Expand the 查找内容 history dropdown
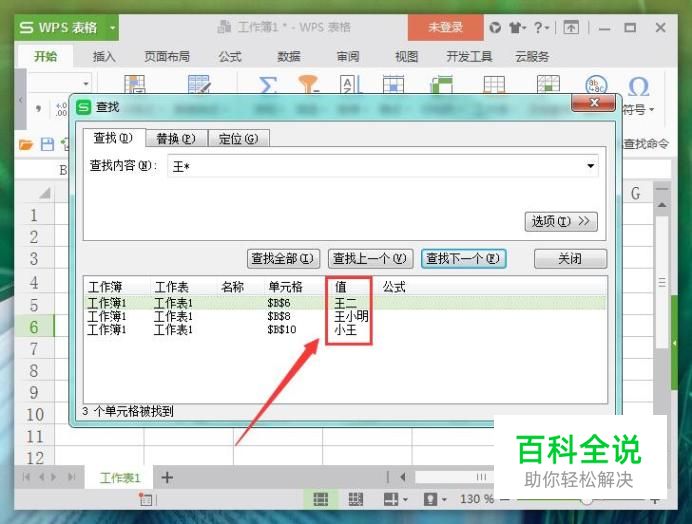The width and height of the screenshot is (692, 524). (x=590, y=166)
